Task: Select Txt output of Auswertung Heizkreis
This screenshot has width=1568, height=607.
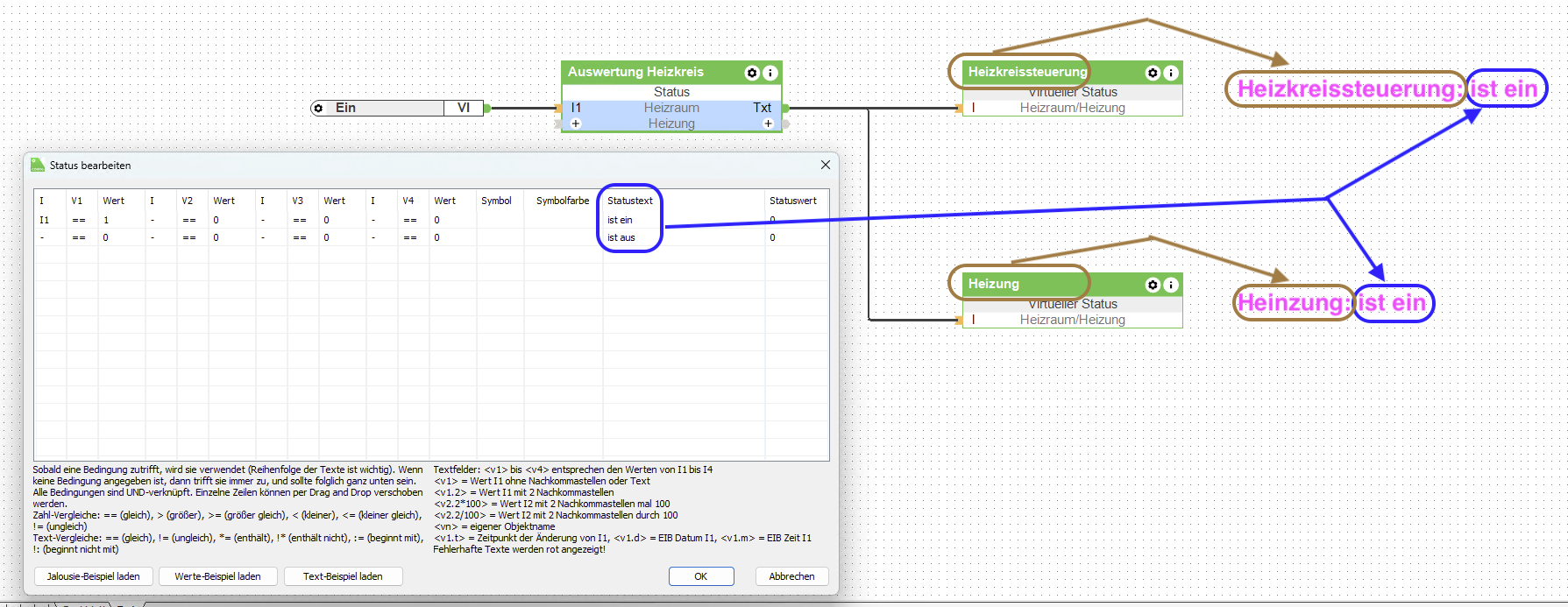Action: pos(762,108)
